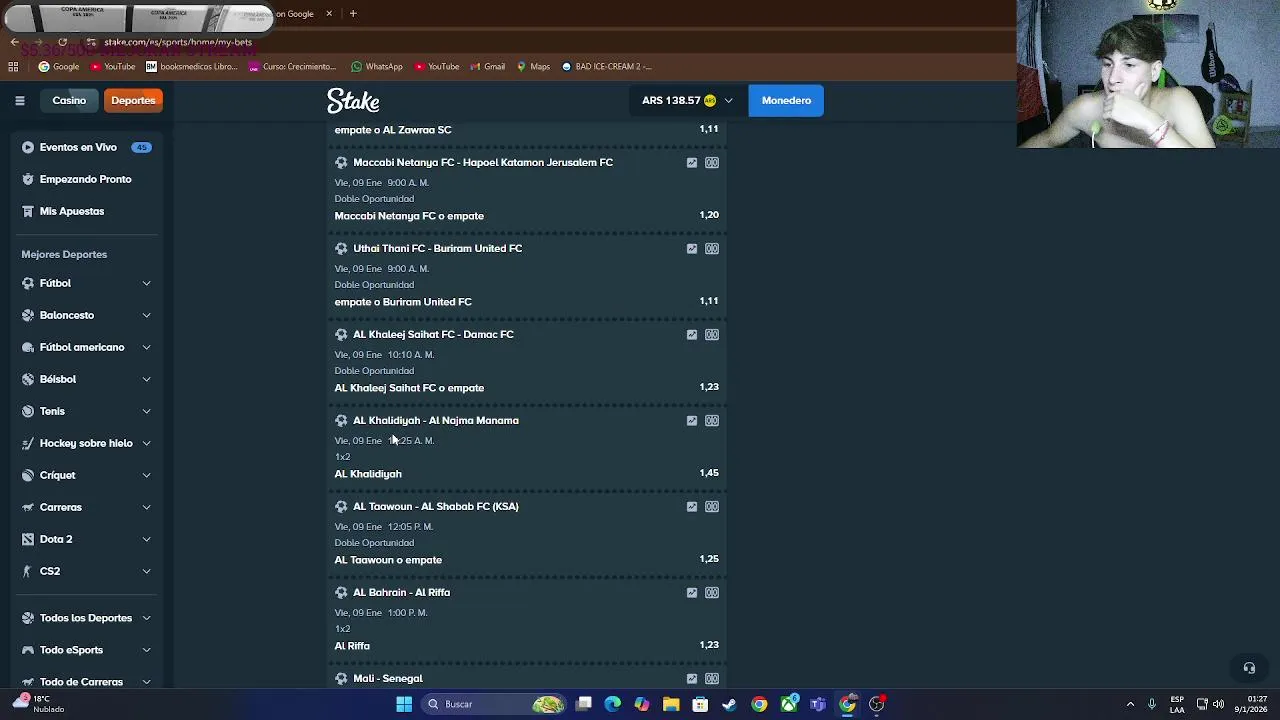Open the browser apps grid icon
1280x720 pixels.
[x=13, y=66]
